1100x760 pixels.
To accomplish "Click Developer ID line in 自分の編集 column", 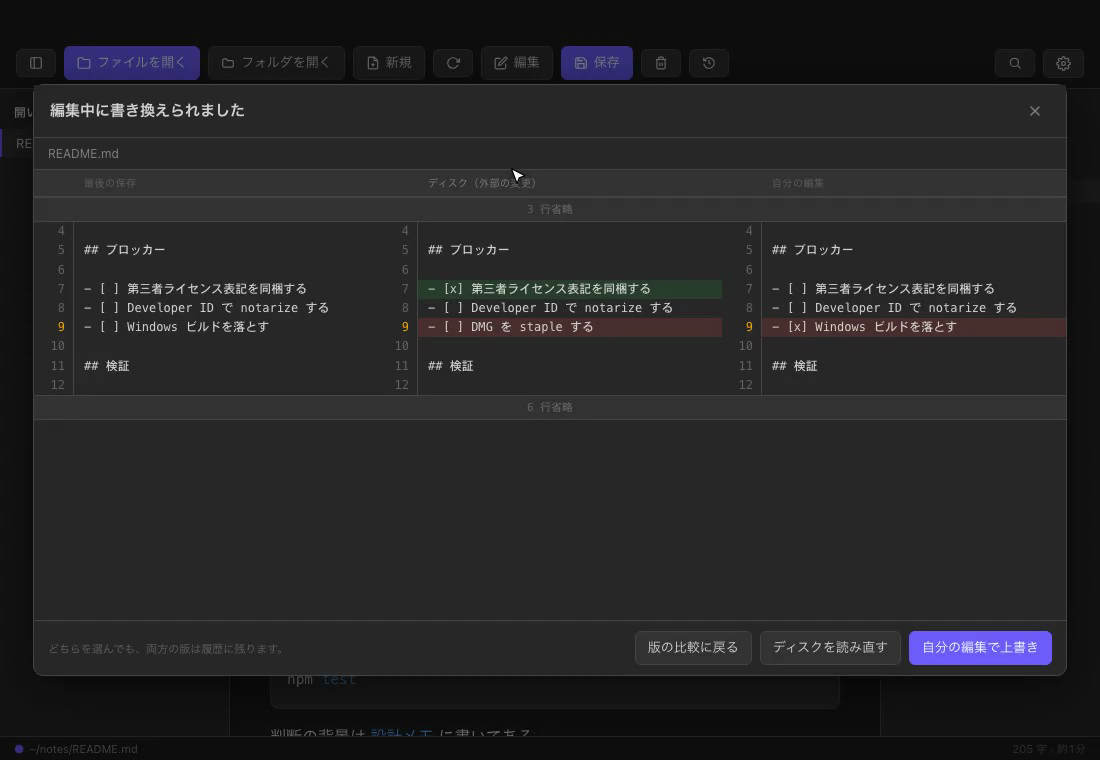I will click(x=894, y=308).
